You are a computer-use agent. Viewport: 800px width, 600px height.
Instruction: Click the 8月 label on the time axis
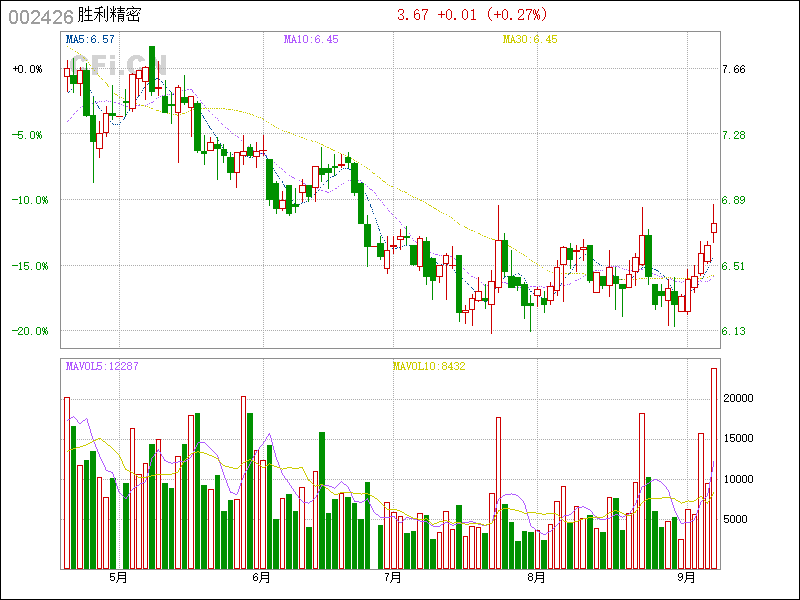pos(536,577)
